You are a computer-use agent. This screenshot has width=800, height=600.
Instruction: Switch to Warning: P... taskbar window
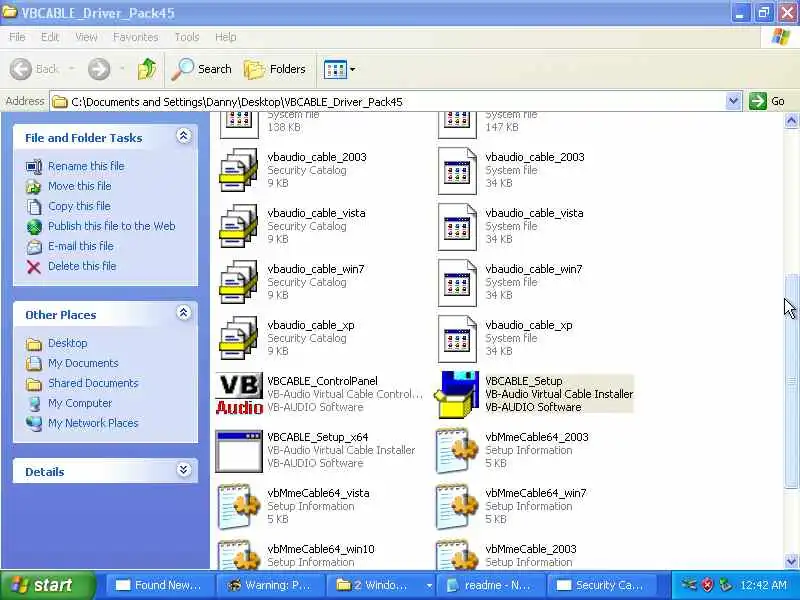[269, 585]
